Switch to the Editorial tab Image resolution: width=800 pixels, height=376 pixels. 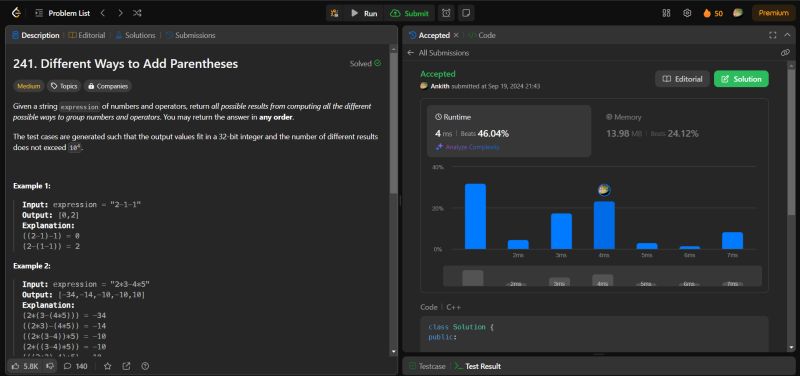(x=87, y=35)
